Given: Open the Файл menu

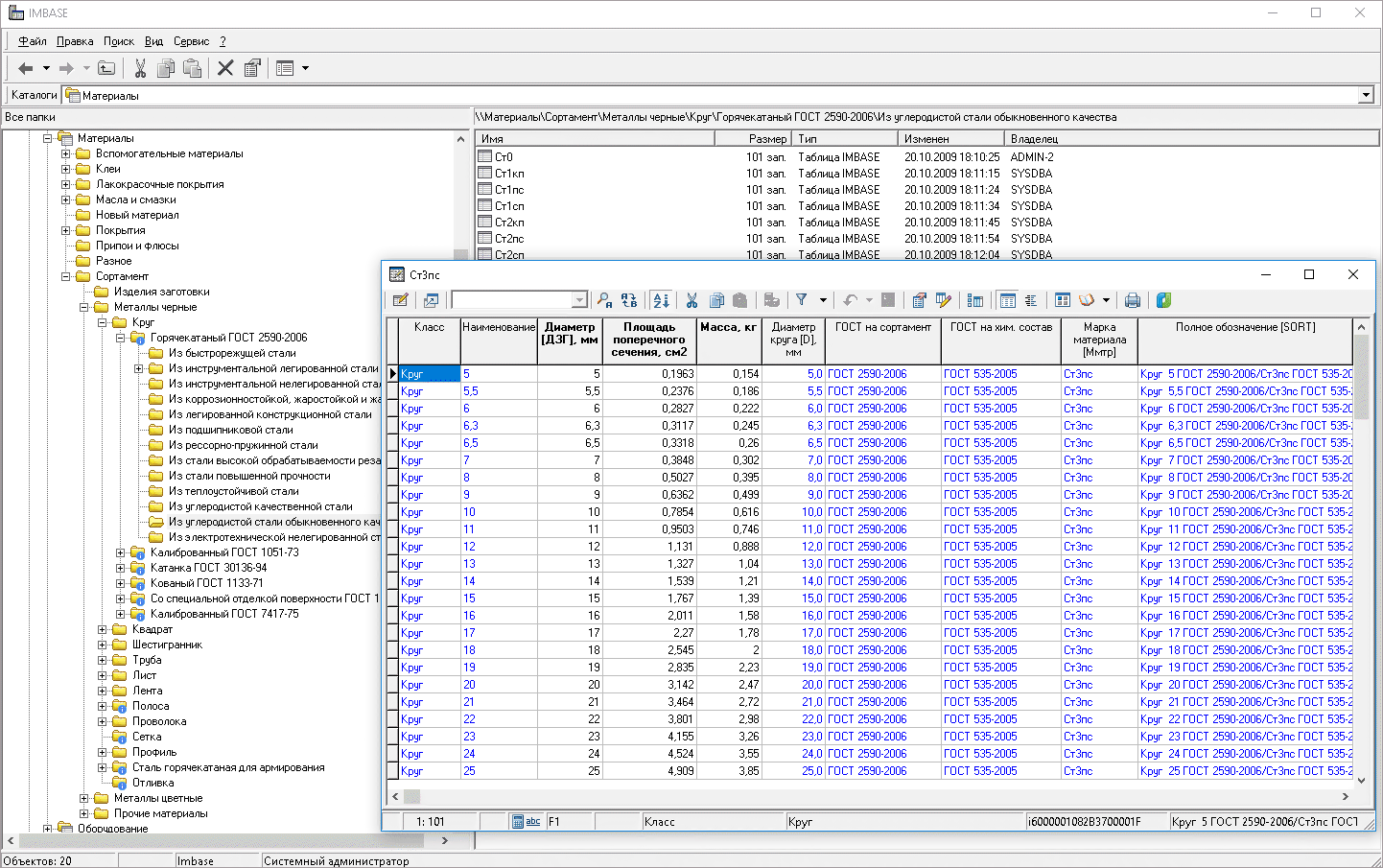Looking at the screenshot, I should [33, 41].
